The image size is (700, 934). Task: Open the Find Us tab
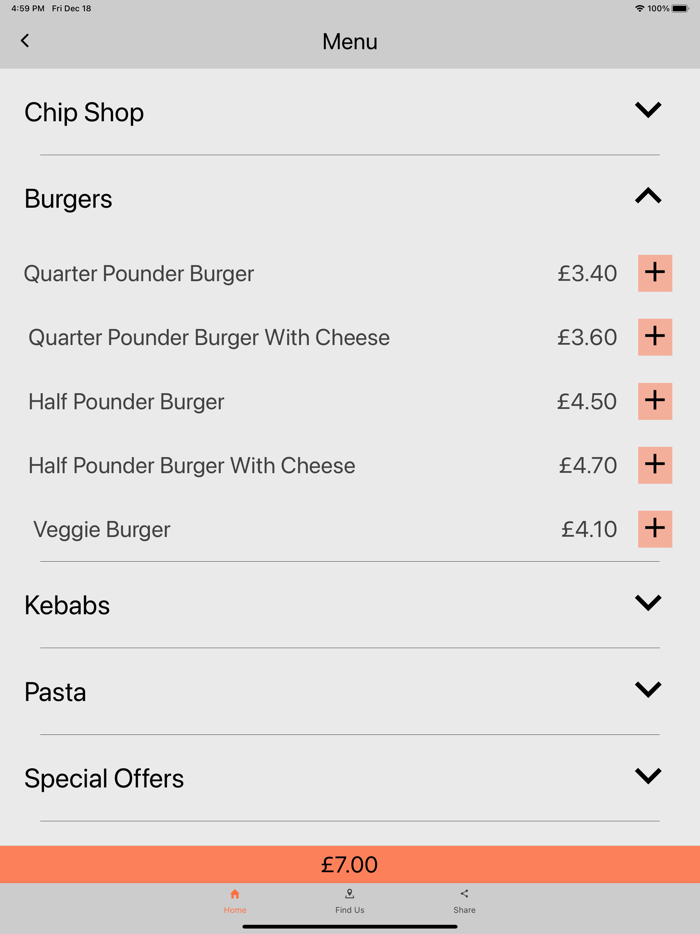(349, 900)
